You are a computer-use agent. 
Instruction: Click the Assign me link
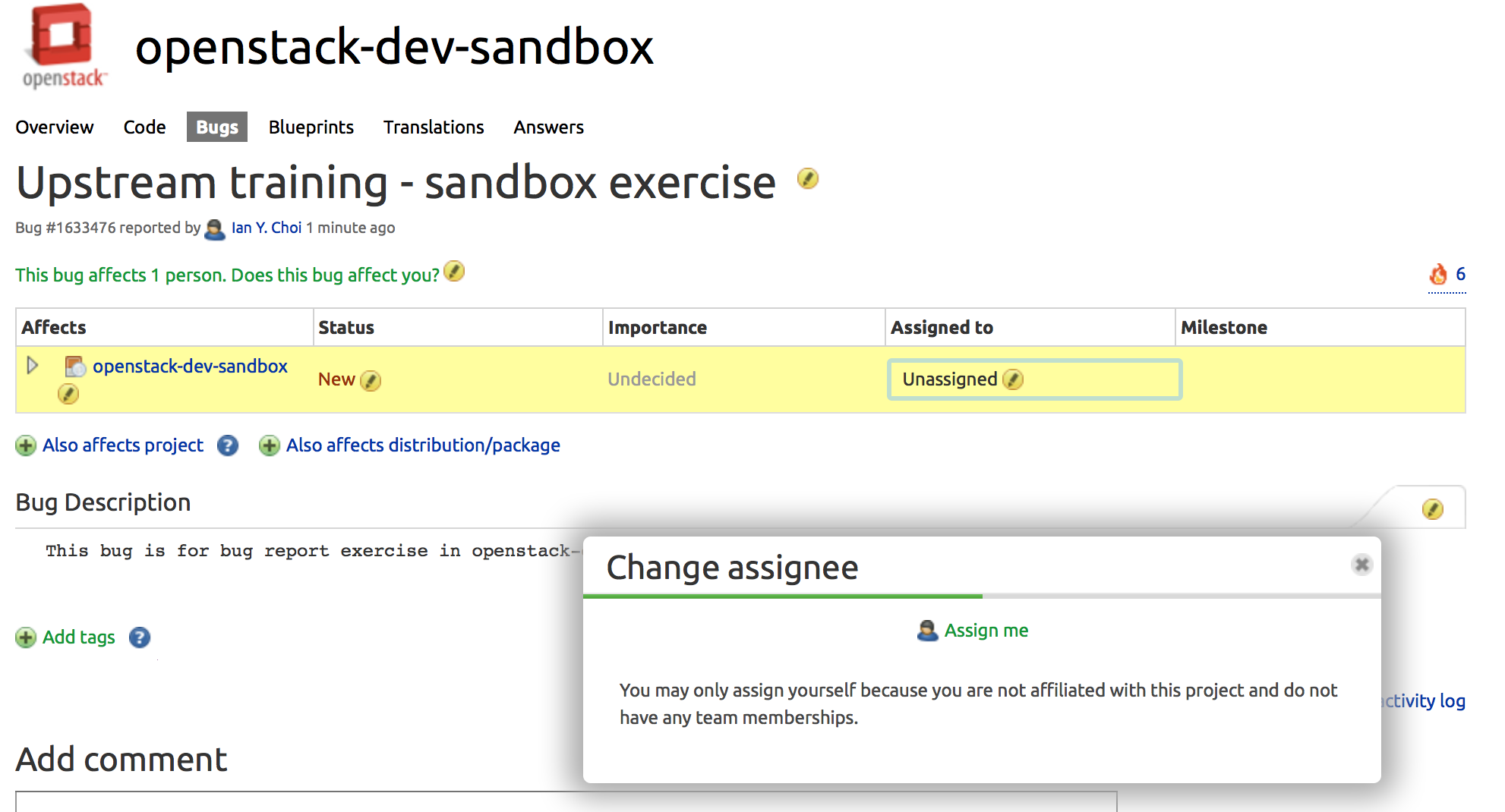985,631
